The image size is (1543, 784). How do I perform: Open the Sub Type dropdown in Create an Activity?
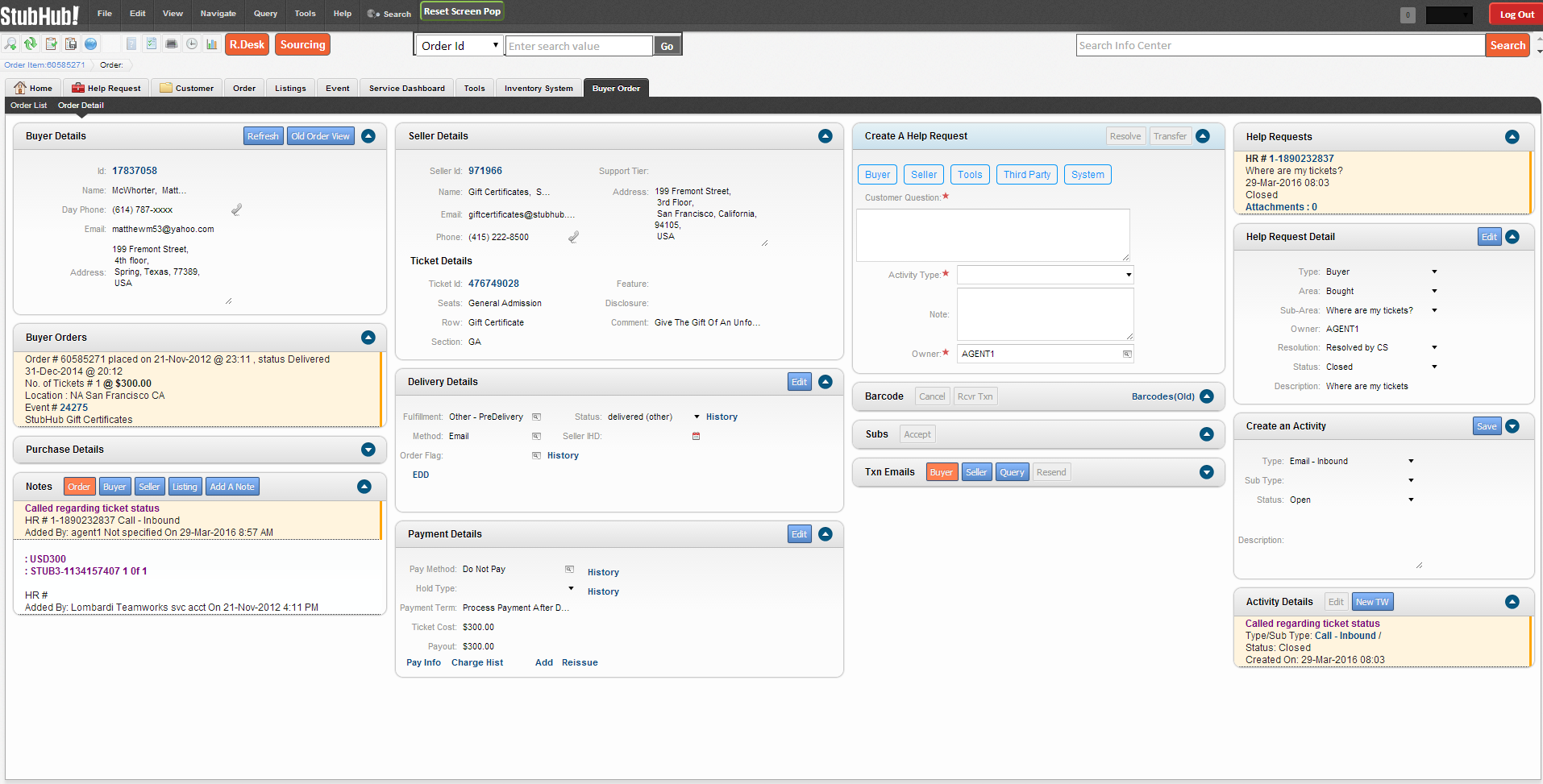(1411, 480)
